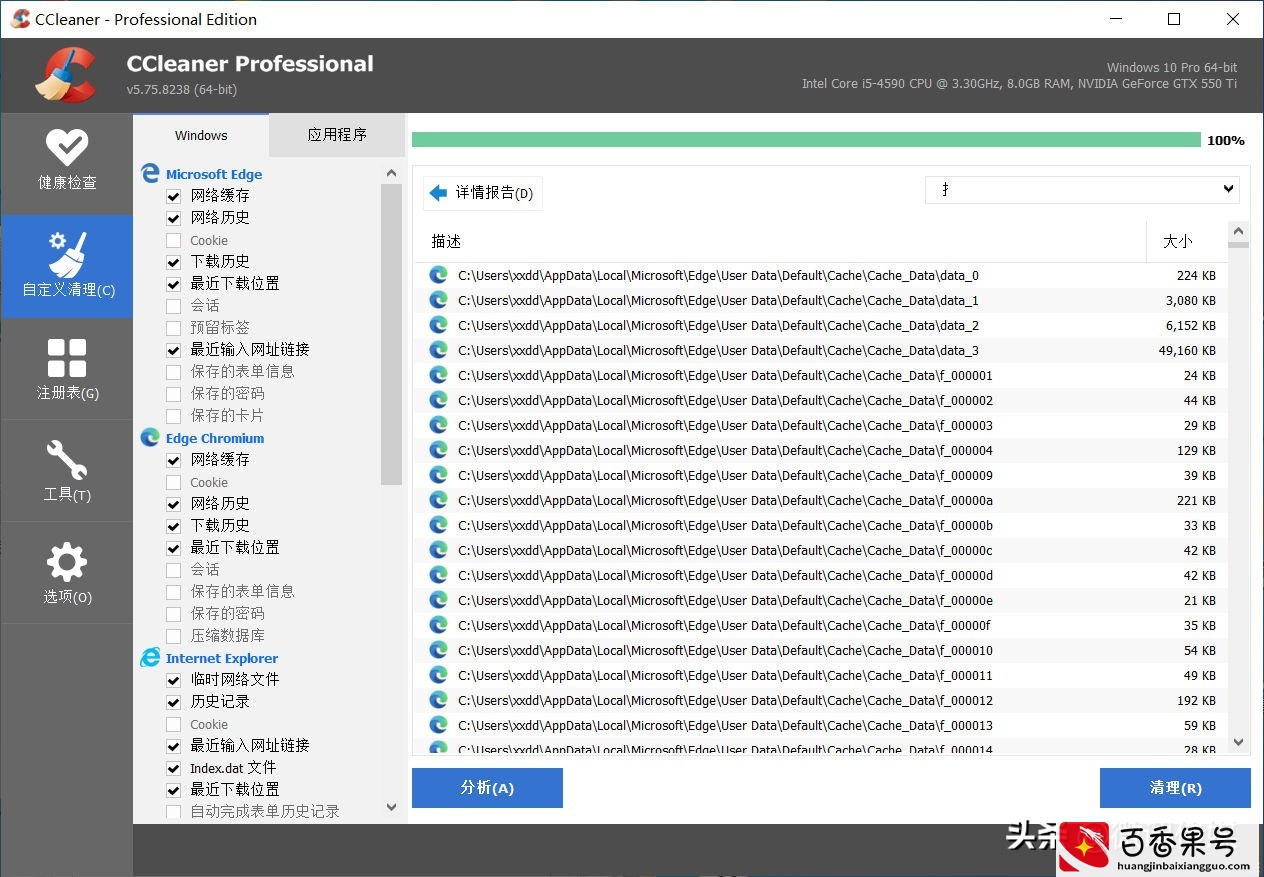Viewport: 1264px width, 877px height.
Task: Click the 49,160 KB size value
Action: click(x=1187, y=351)
